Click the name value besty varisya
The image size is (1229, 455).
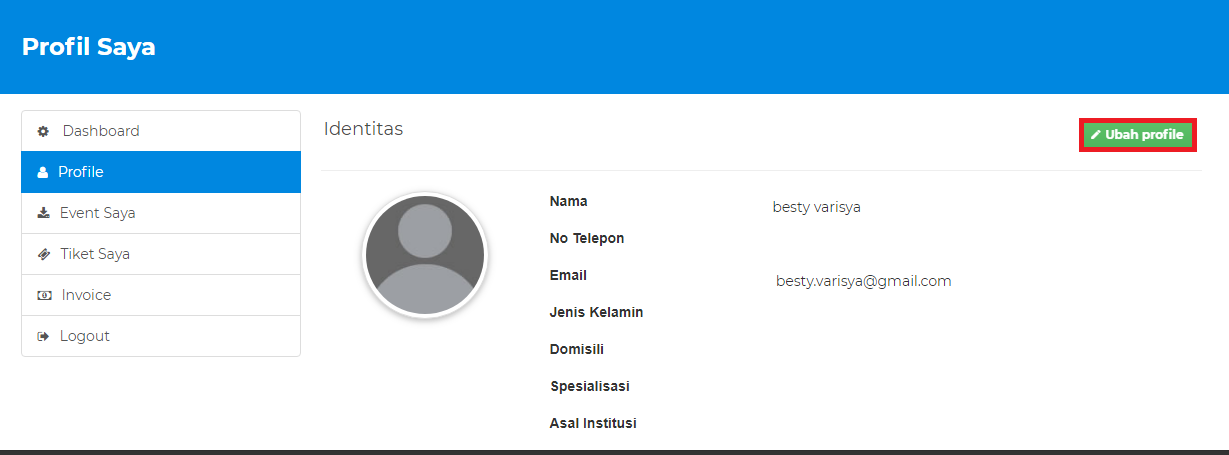coord(816,207)
